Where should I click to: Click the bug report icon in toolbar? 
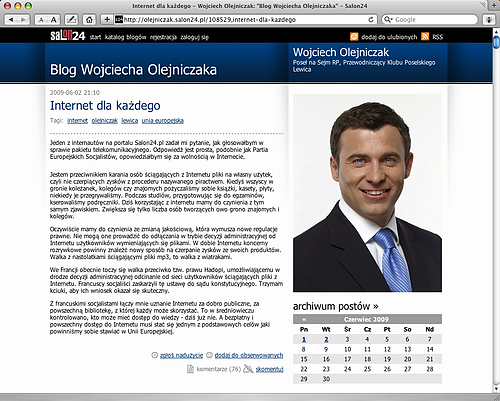click(489, 20)
